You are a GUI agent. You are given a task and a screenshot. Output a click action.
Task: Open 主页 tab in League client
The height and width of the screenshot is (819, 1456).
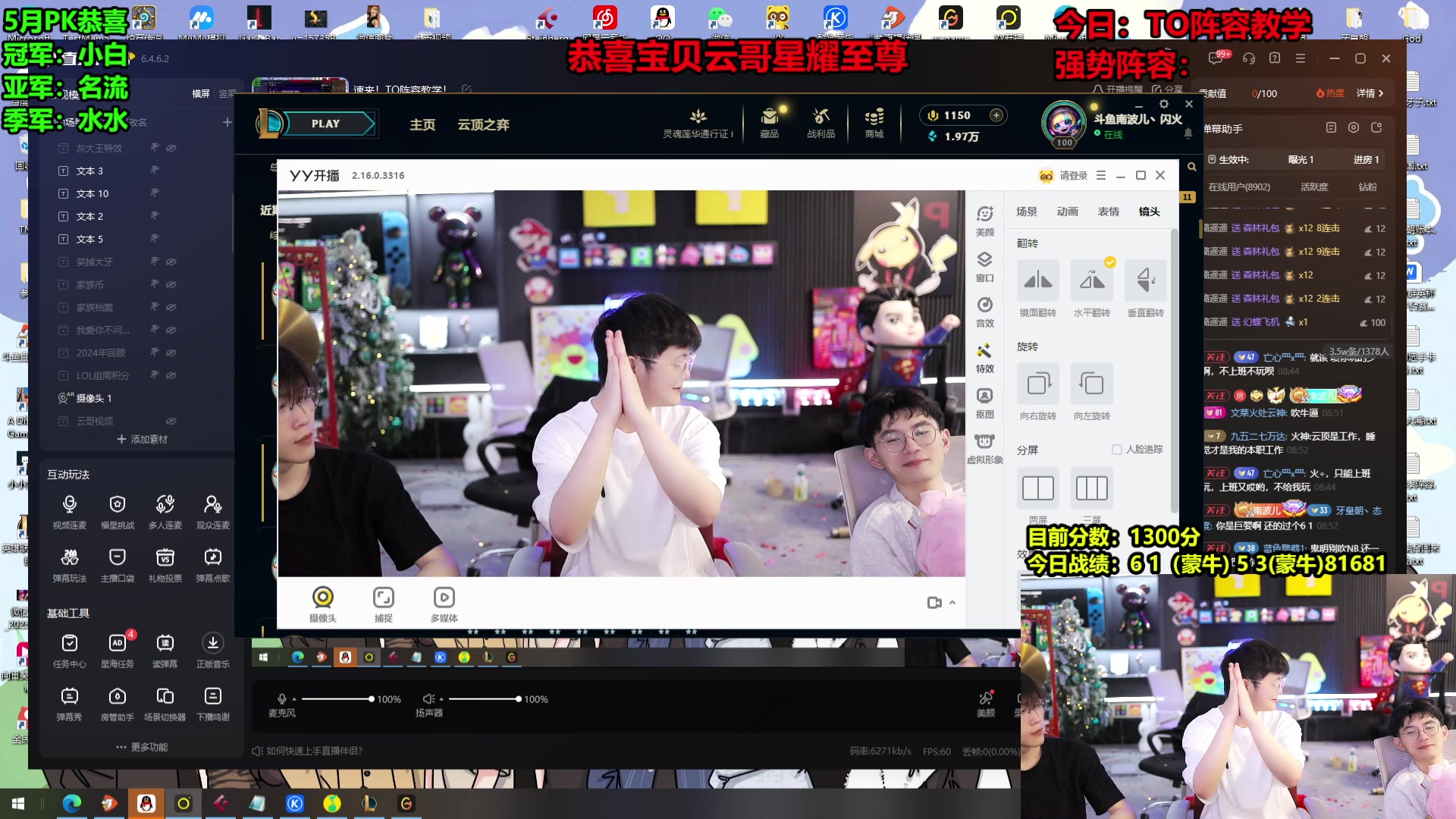(422, 124)
